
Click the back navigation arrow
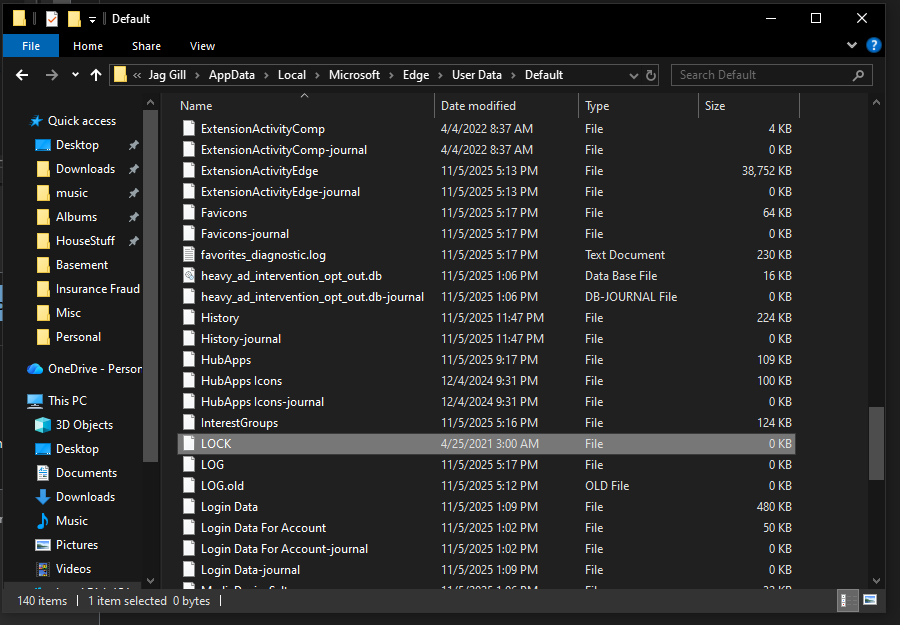coord(22,74)
